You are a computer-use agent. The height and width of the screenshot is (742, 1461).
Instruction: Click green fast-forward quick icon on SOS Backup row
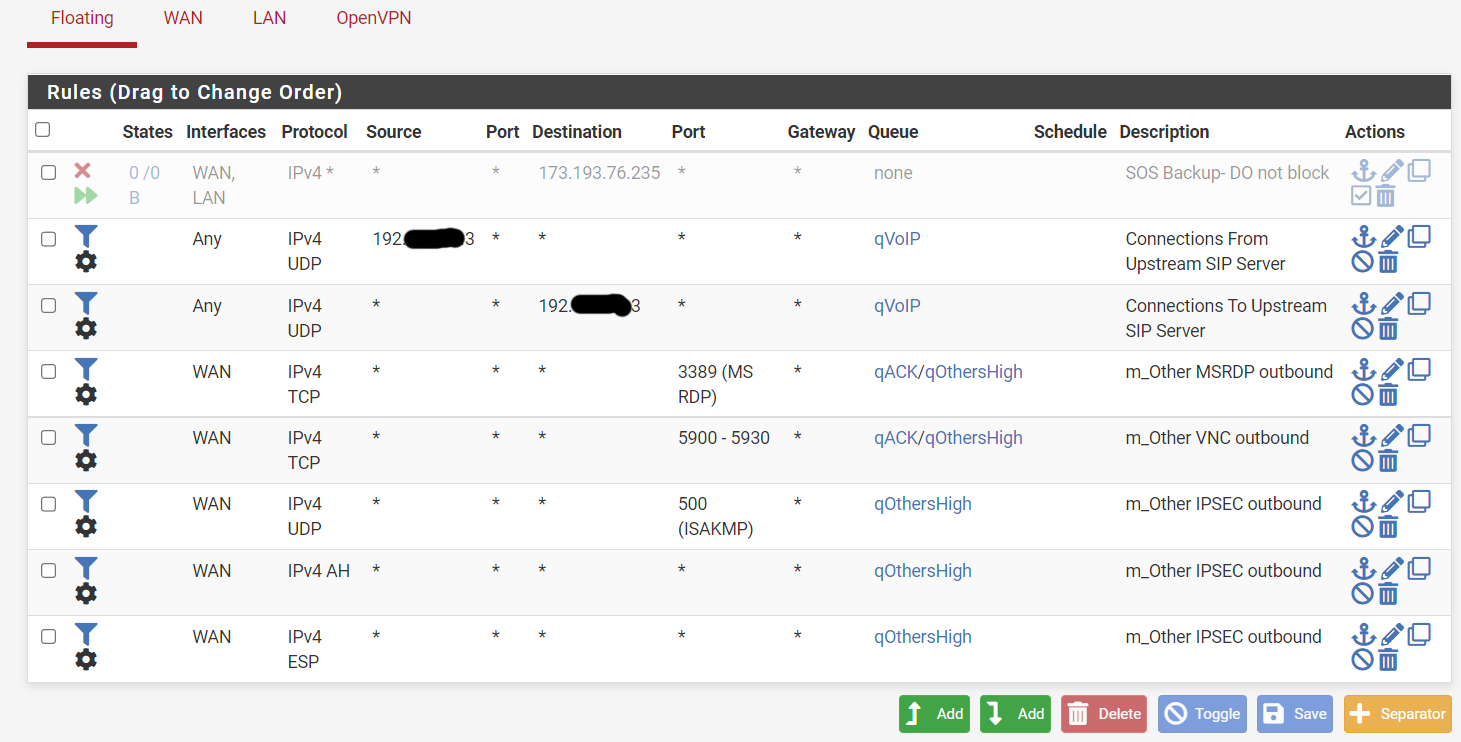point(86,195)
